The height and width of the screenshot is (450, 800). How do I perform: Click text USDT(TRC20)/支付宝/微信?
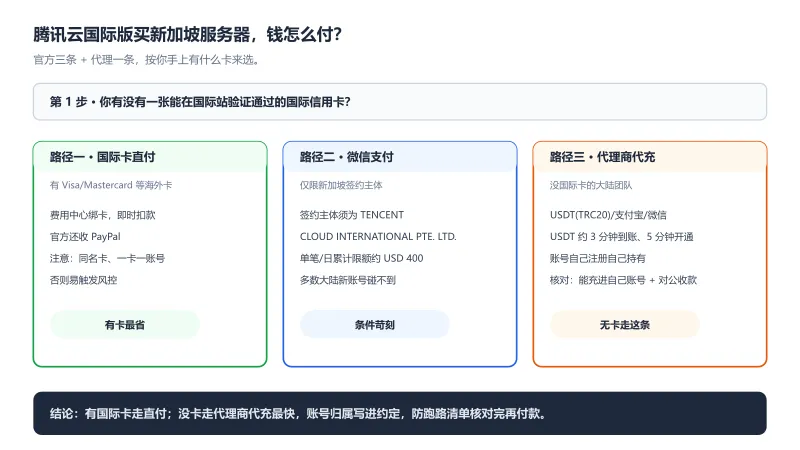(608, 215)
